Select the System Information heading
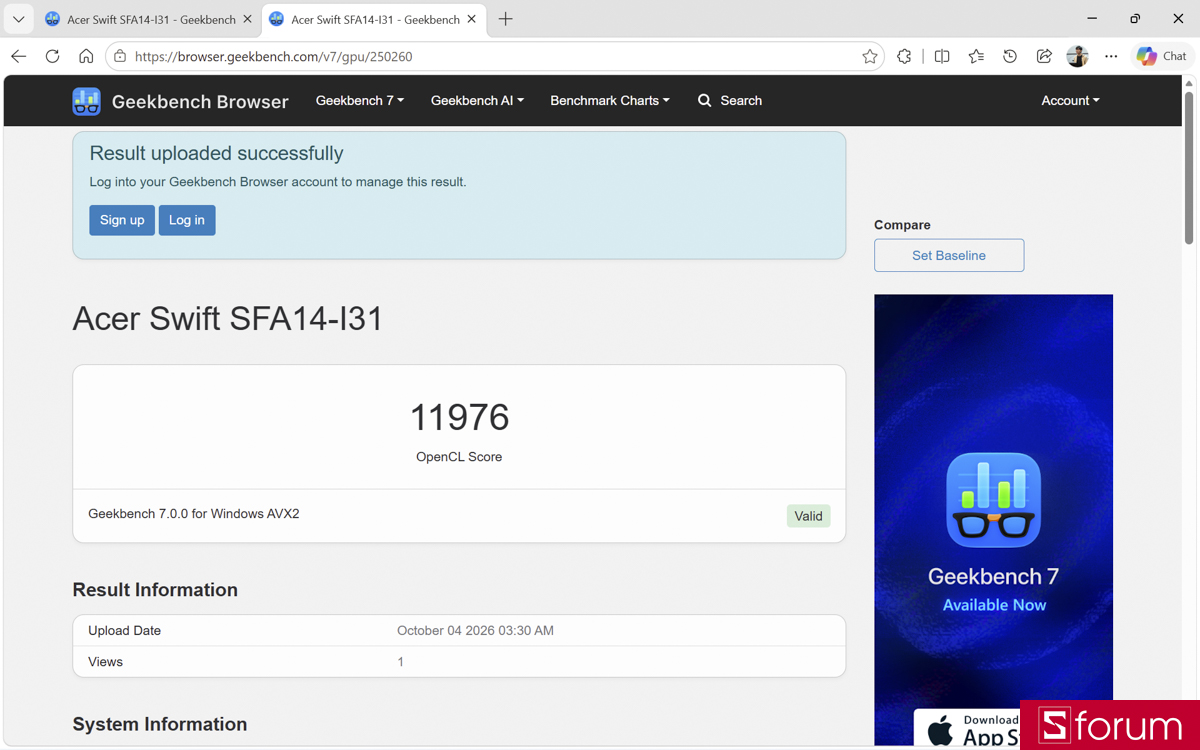The width and height of the screenshot is (1200, 750). point(160,724)
